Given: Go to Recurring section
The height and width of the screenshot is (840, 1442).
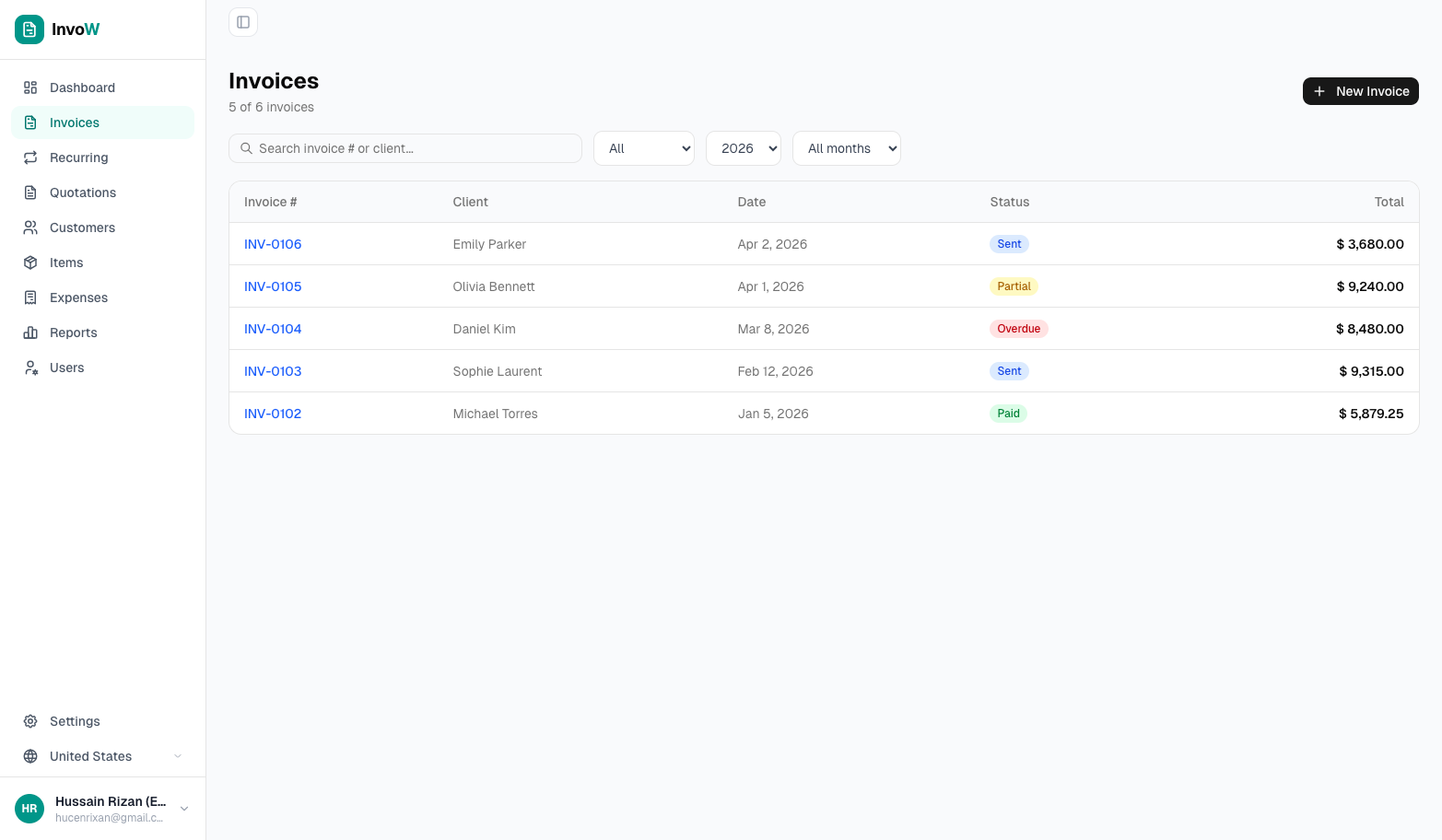Looking at the screenshot, I should pyautogui.click(x=102, y=157).
